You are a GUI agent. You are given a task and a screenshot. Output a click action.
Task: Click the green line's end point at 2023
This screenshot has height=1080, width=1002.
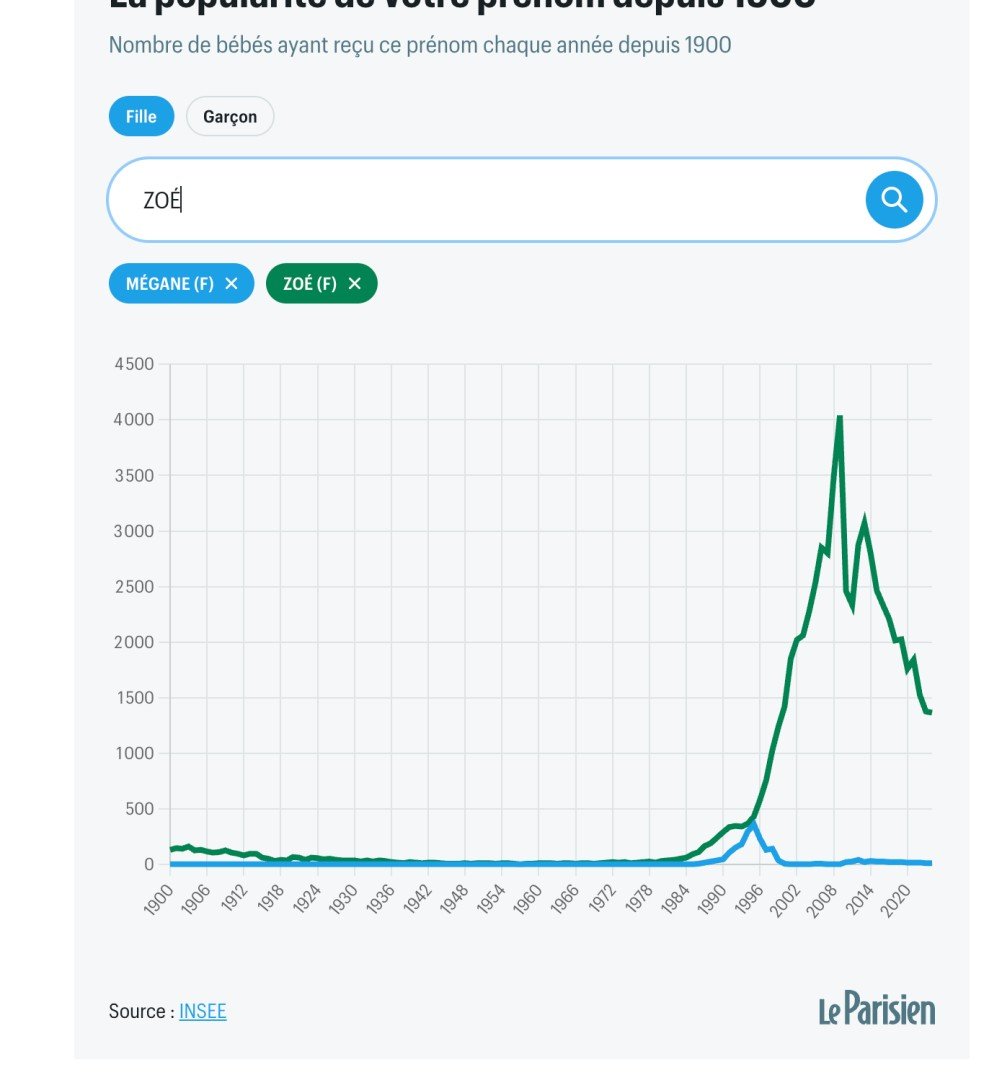[x=930, y=712]
